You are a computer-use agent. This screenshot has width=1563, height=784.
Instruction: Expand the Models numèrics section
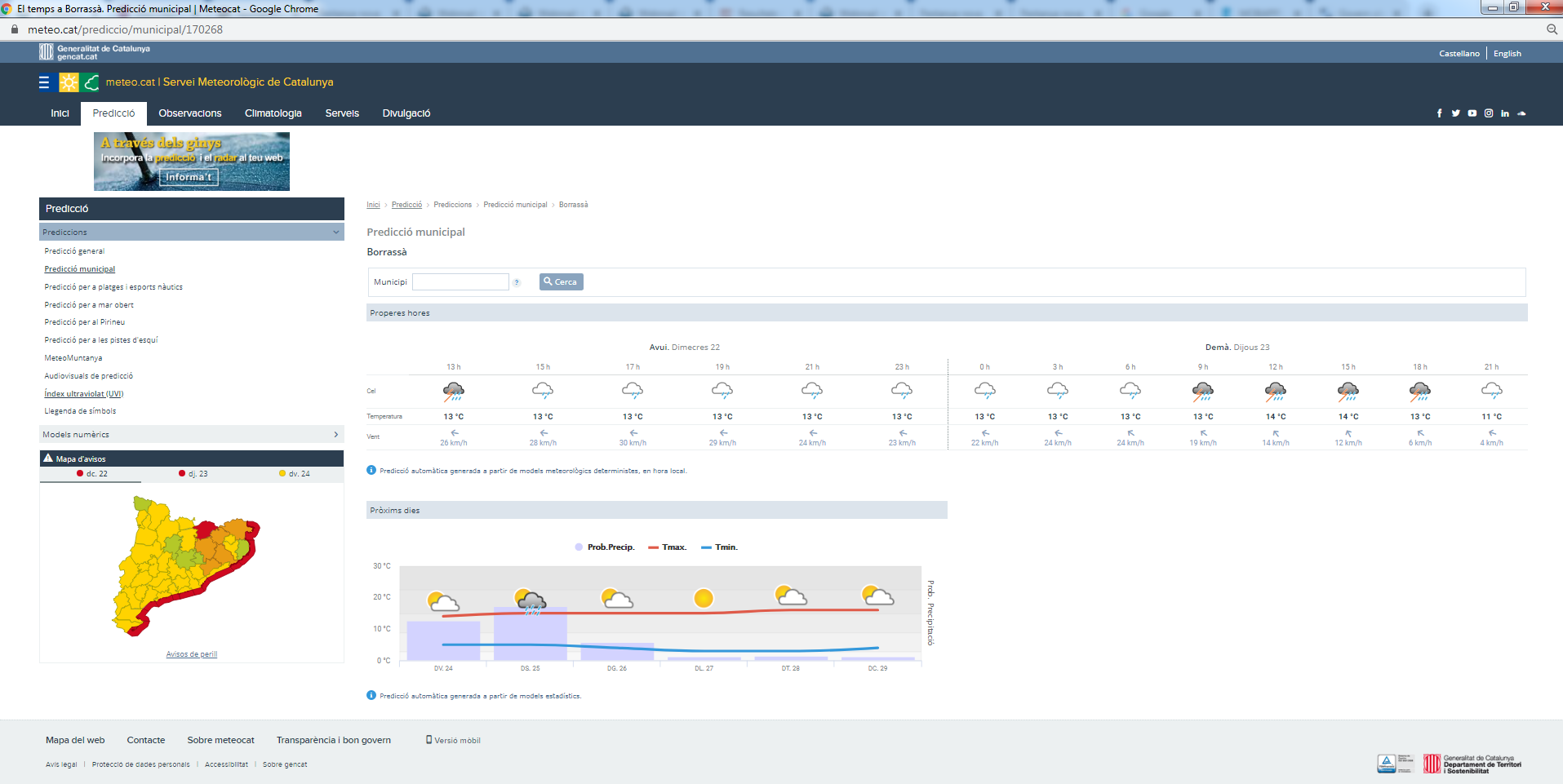click(192, 435)
